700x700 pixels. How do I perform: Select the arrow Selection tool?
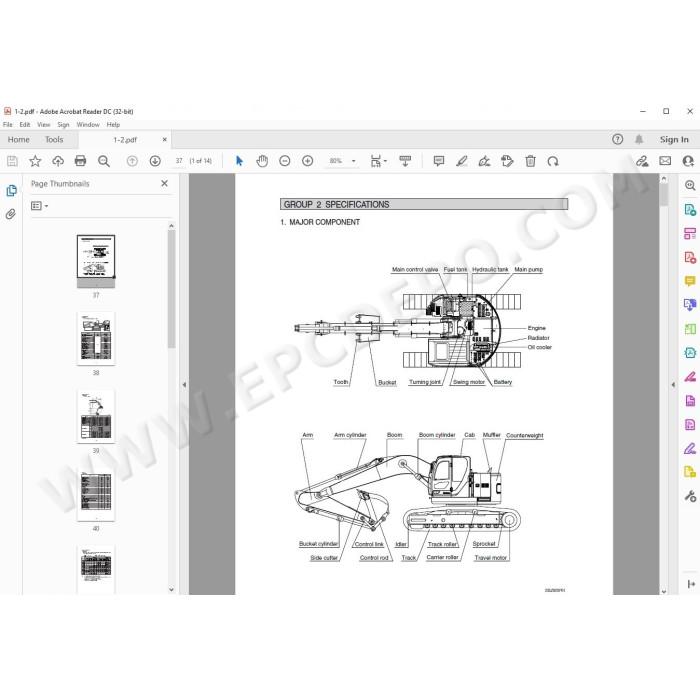(x=239, y=161)
